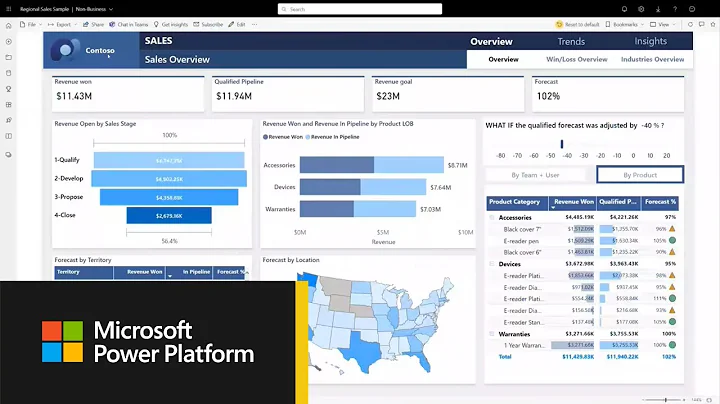Select the Black cover 7" row

(583, 229)
